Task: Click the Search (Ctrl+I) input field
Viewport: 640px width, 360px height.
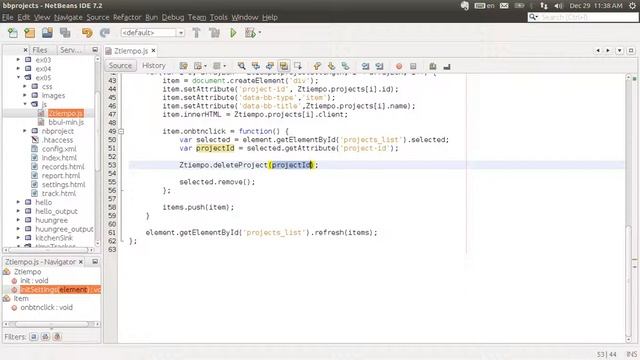Action: (x=588, y=17)
